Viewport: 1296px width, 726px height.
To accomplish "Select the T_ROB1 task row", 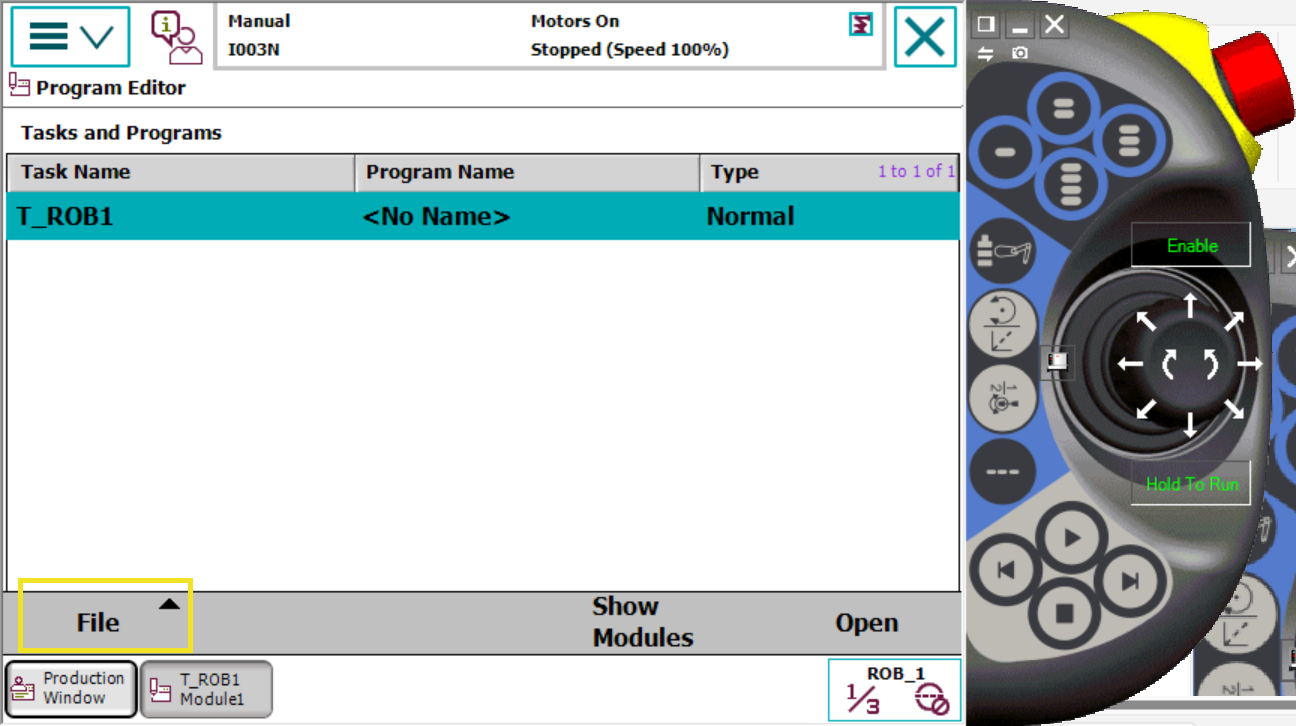I will [482, 216].
